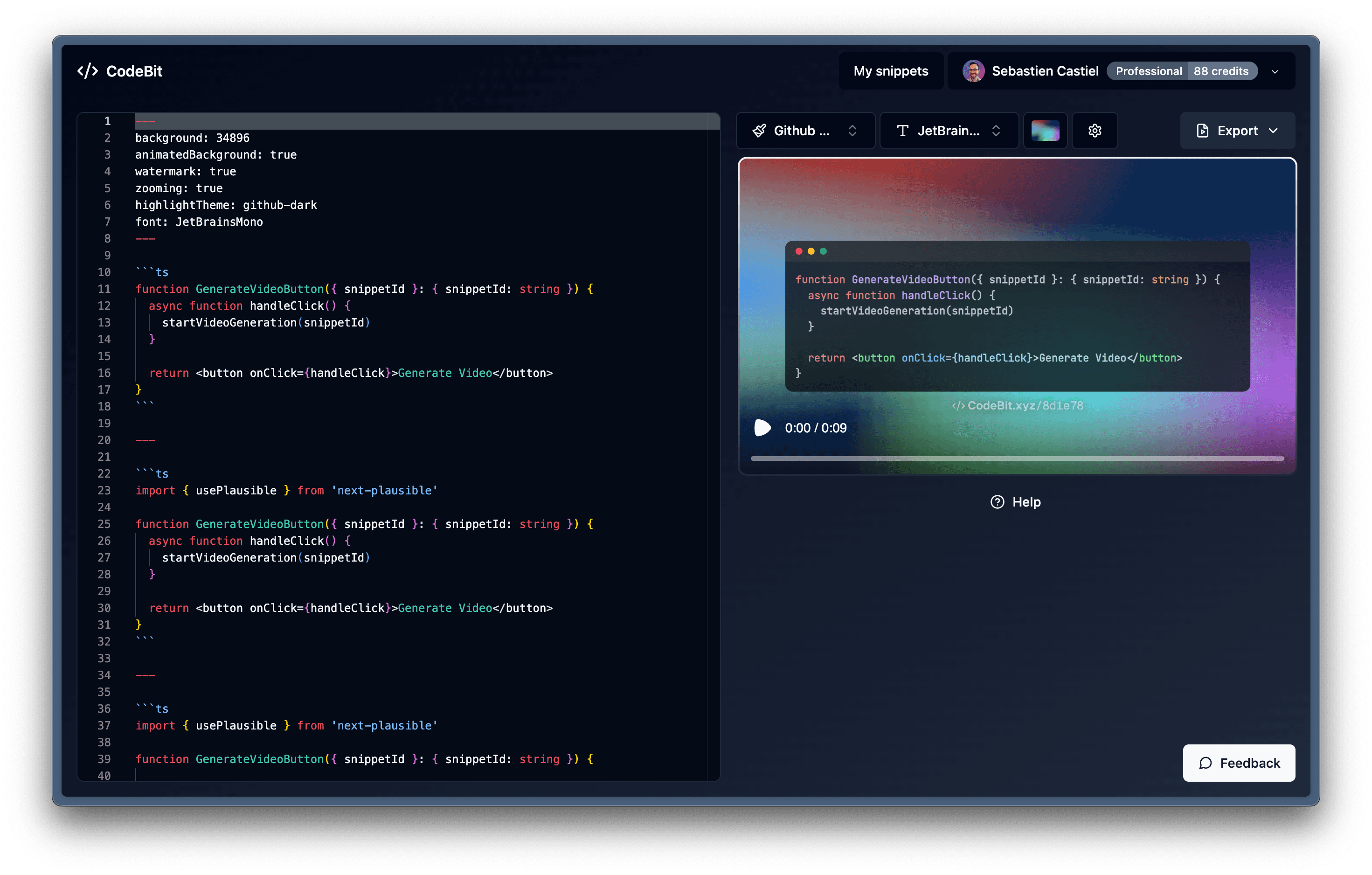The image size is (1372, 875).
Task: Click line 16 return button statement
Action: [x=350, y=373]
